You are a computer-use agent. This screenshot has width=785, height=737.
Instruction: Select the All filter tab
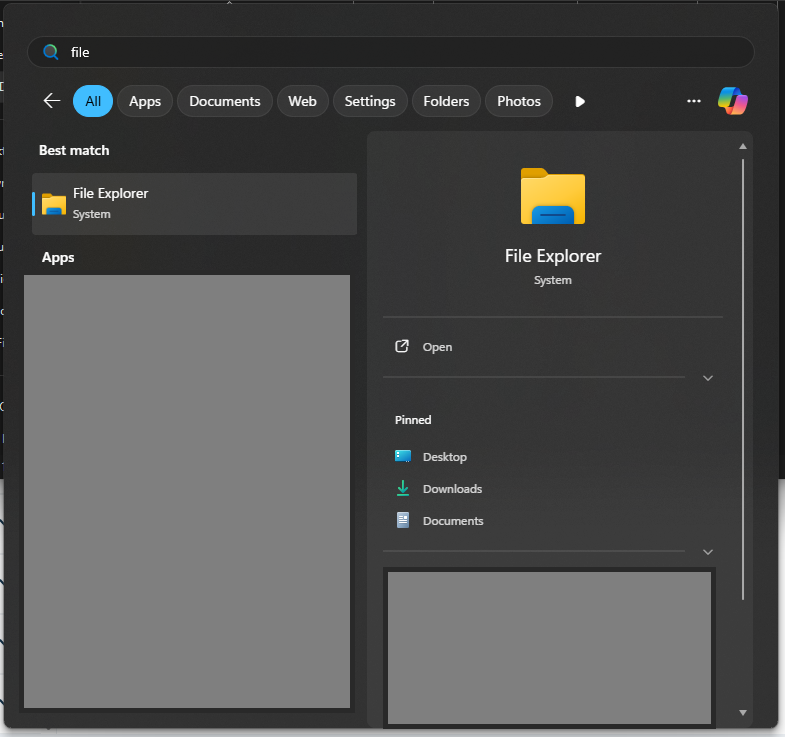93,101
